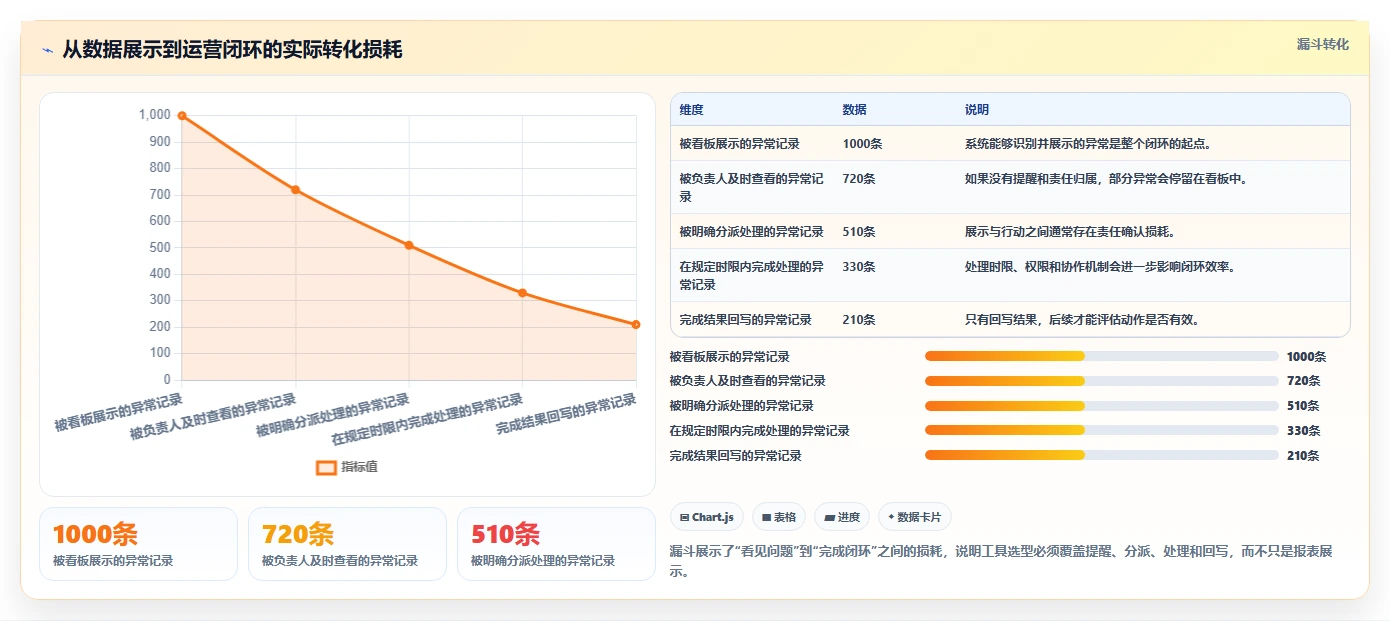Click table cell 210条
1390x621 pixels.
pos(859,320)
